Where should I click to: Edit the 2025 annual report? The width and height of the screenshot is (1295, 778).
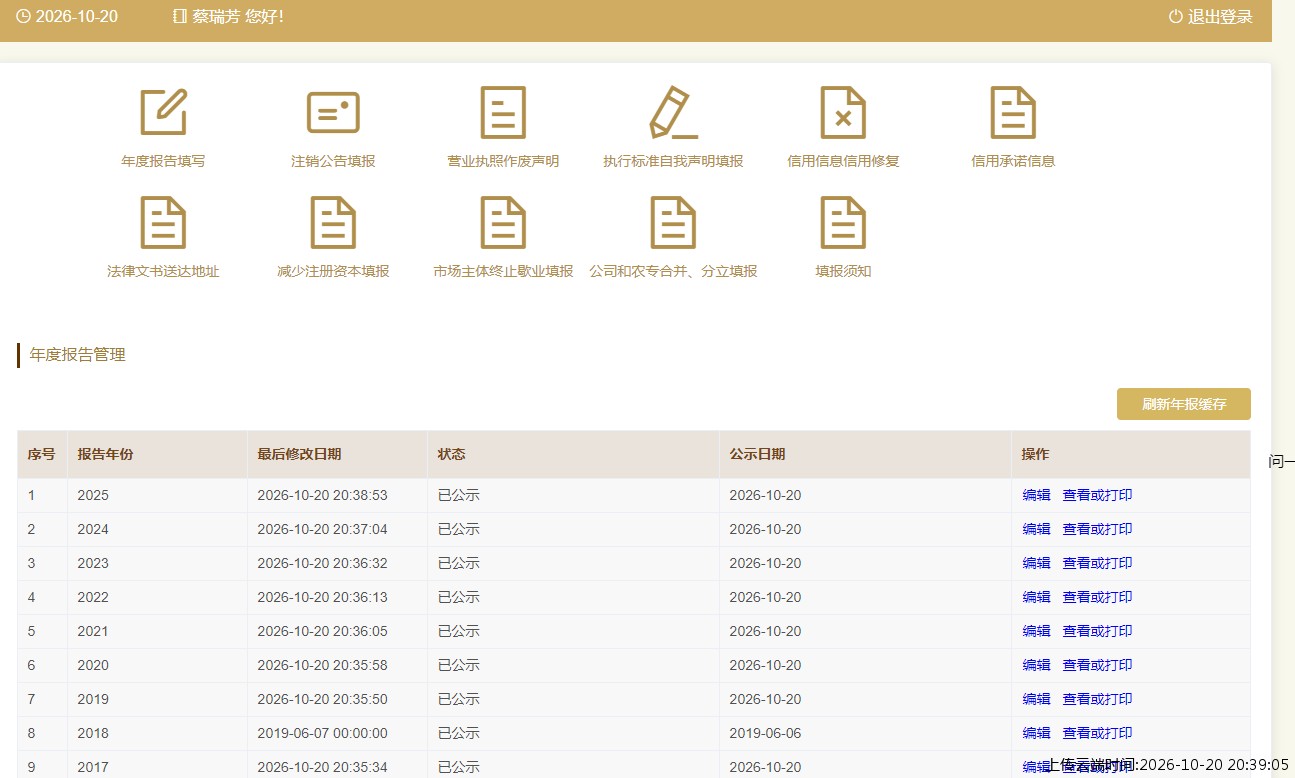point(1036,495)
